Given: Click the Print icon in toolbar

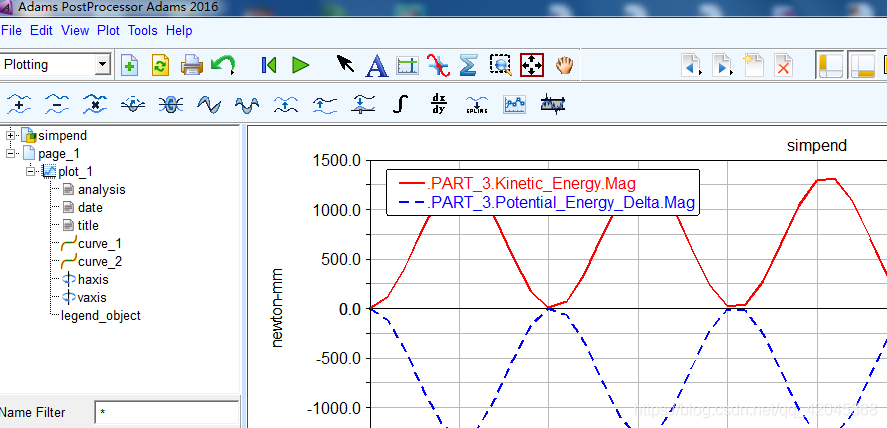Looking at the screenshot, I should [192, 65].
